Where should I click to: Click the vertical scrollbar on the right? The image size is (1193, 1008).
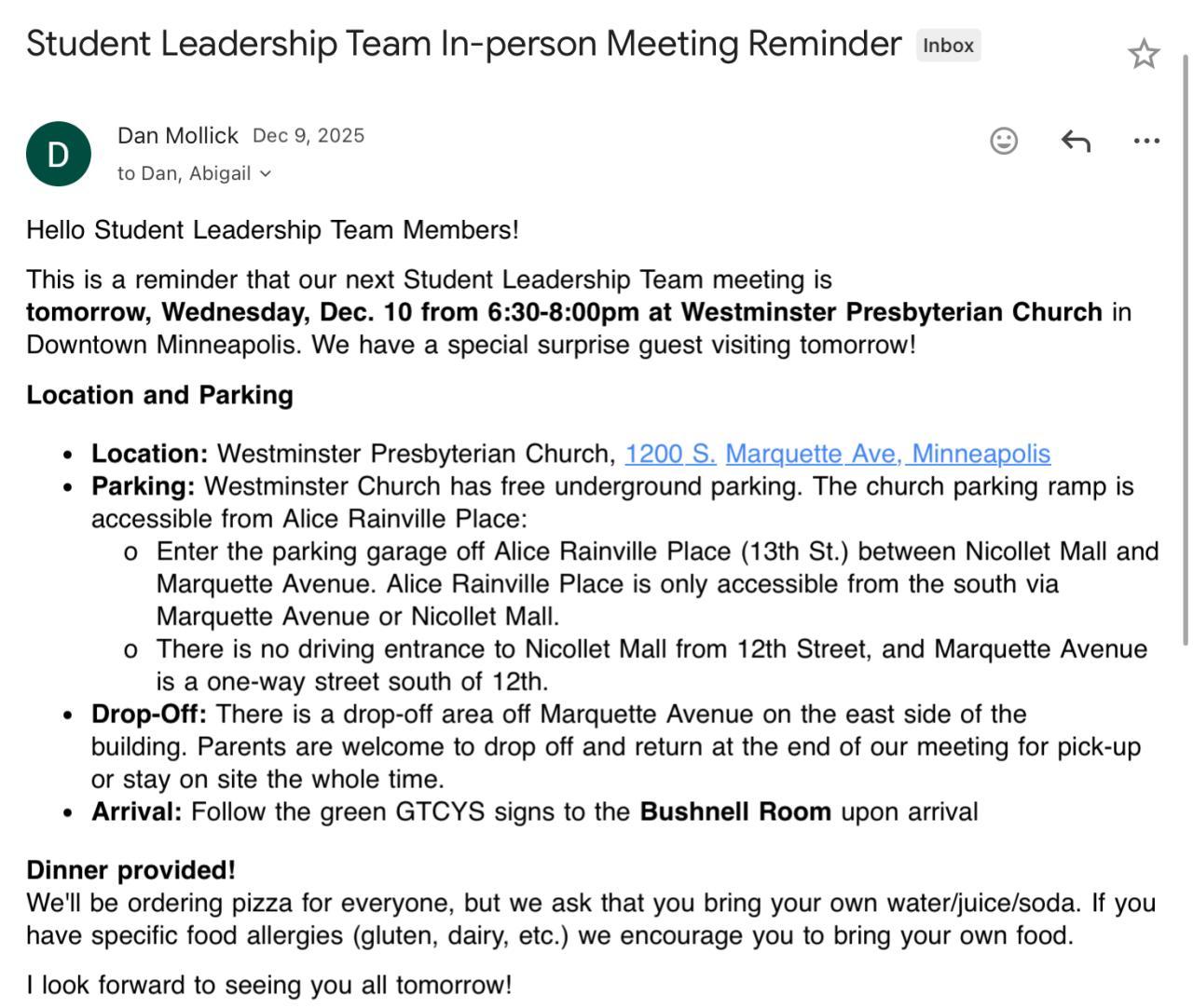1186,345
